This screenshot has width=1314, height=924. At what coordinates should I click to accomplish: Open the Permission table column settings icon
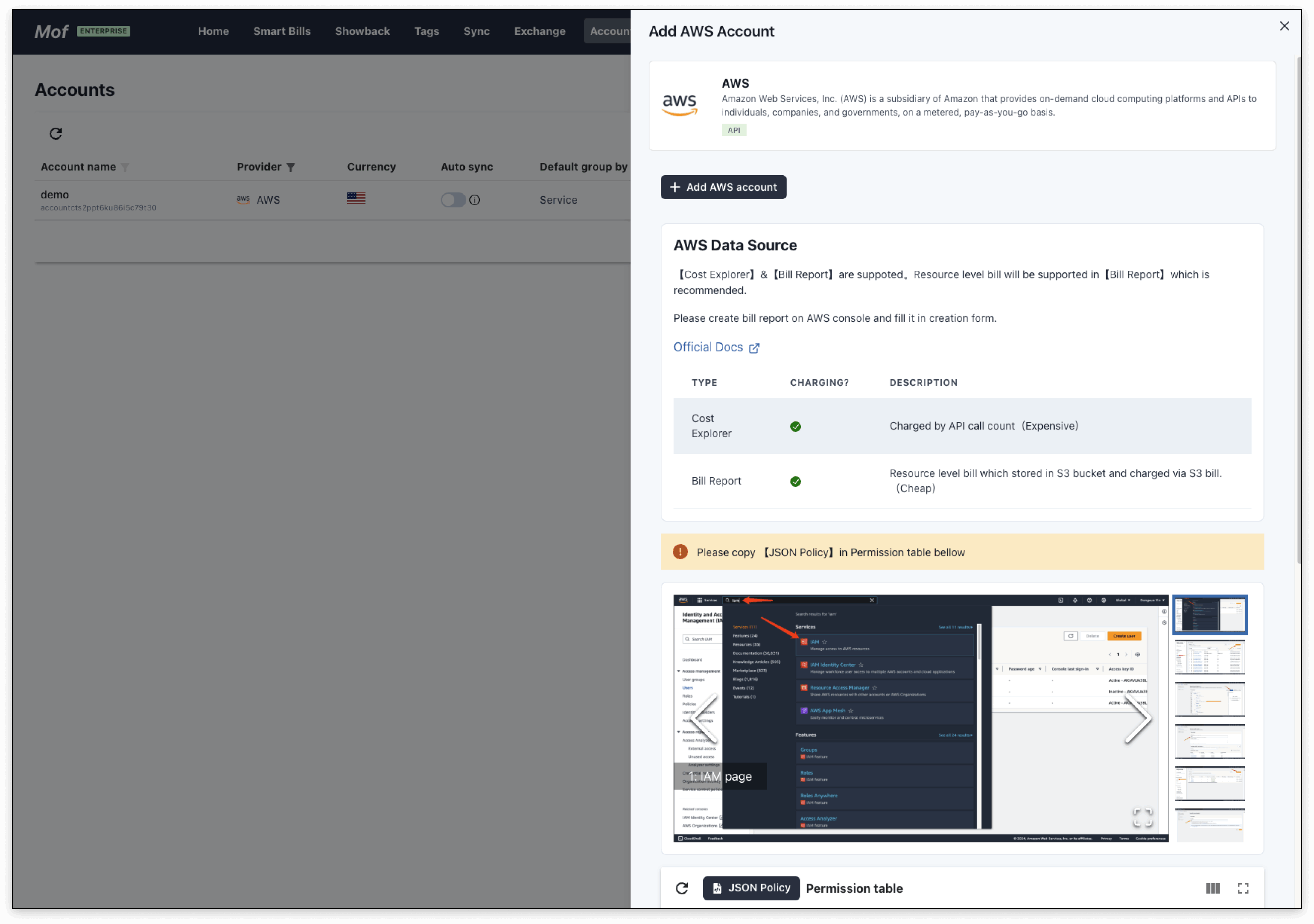(x=1213, y=888)
